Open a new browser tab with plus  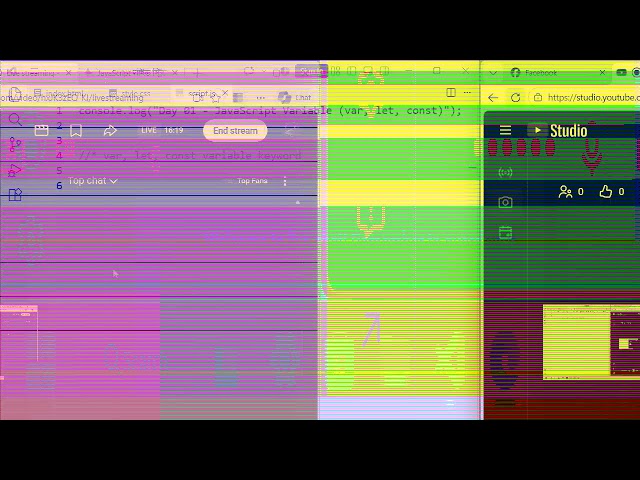(198, 73)
